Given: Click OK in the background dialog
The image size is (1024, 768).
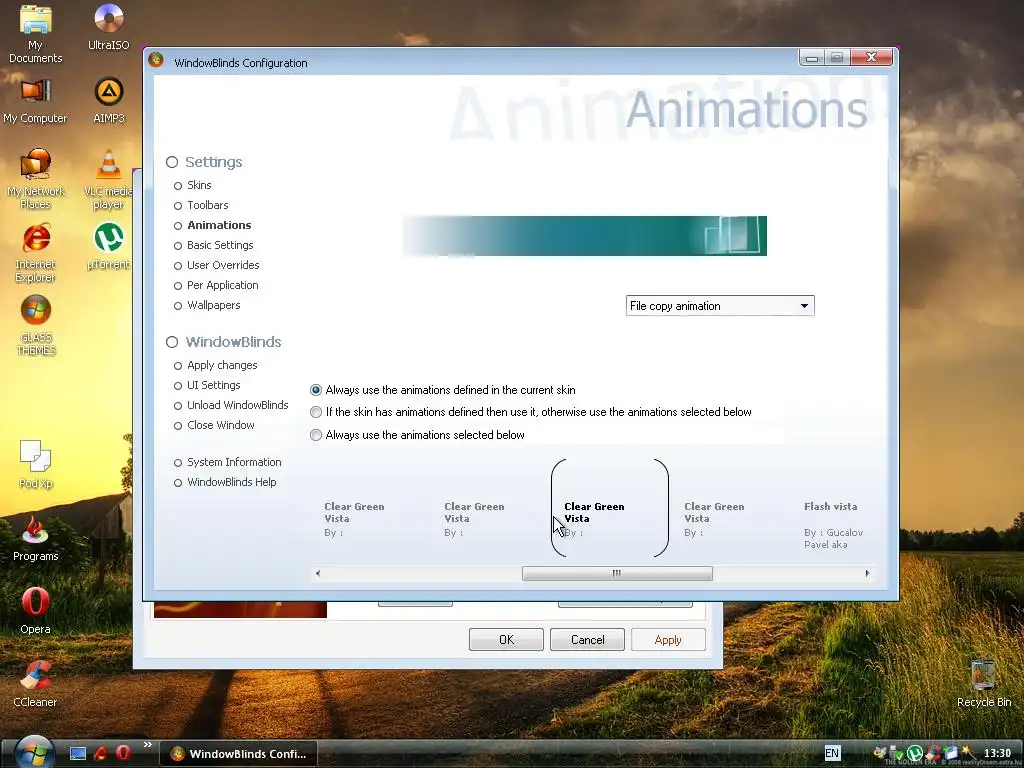Looking at the screenshot, I should click(506, 640).
